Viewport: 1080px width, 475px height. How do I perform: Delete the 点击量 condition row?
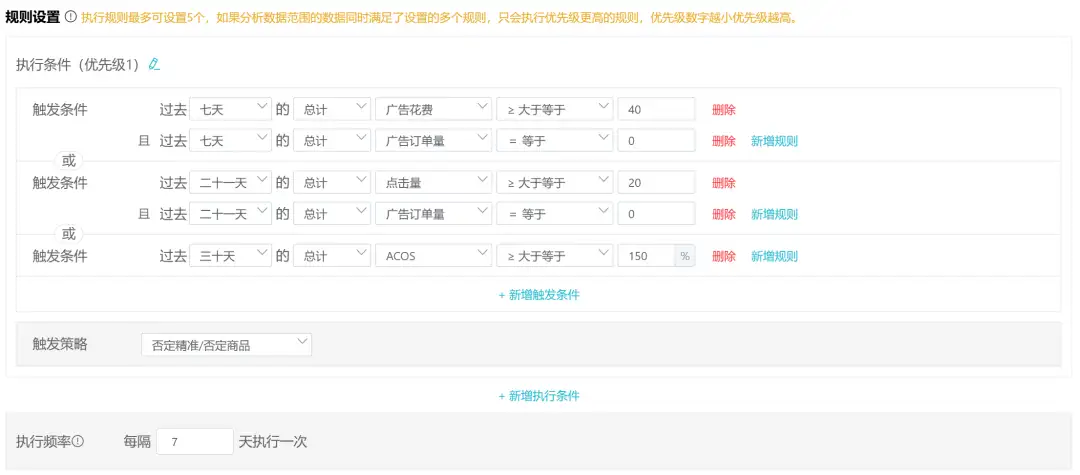(x=723, y=183)
